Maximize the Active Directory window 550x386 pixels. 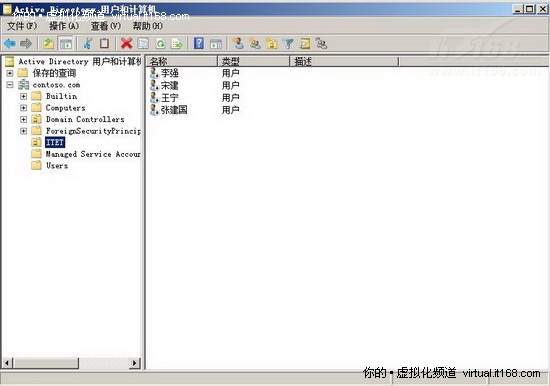click(x=530, y=9)
